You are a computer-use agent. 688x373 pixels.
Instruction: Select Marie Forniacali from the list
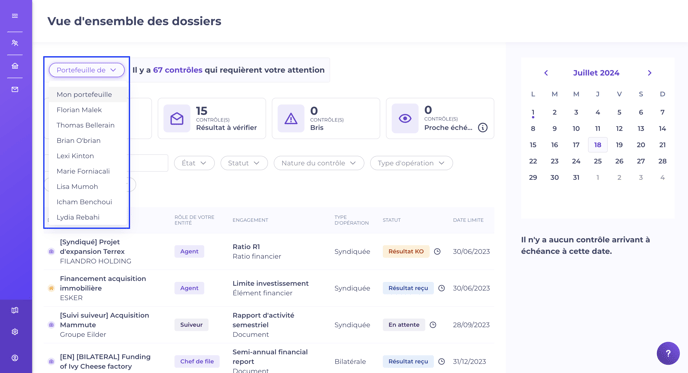pos(87,171)
